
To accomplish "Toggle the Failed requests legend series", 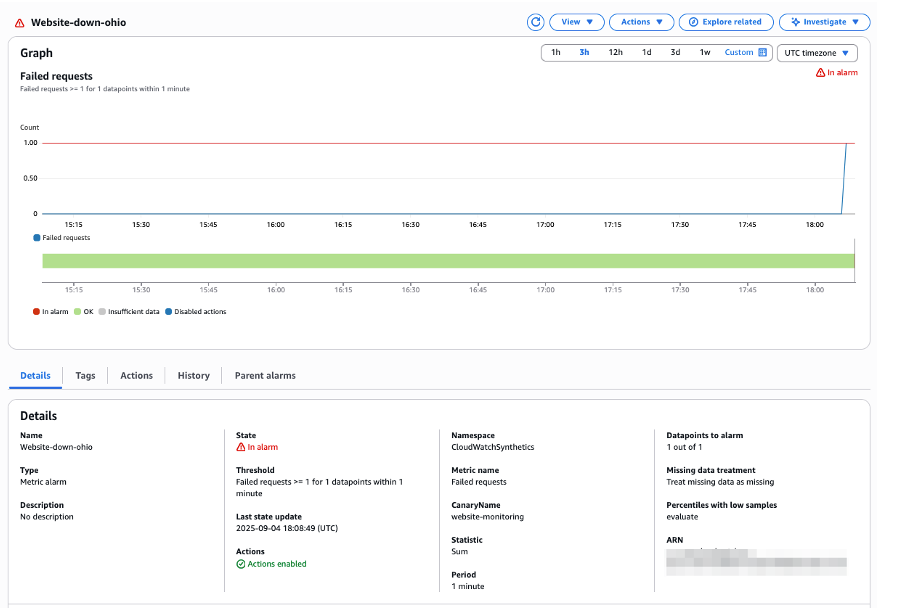I will click(62, 238).
